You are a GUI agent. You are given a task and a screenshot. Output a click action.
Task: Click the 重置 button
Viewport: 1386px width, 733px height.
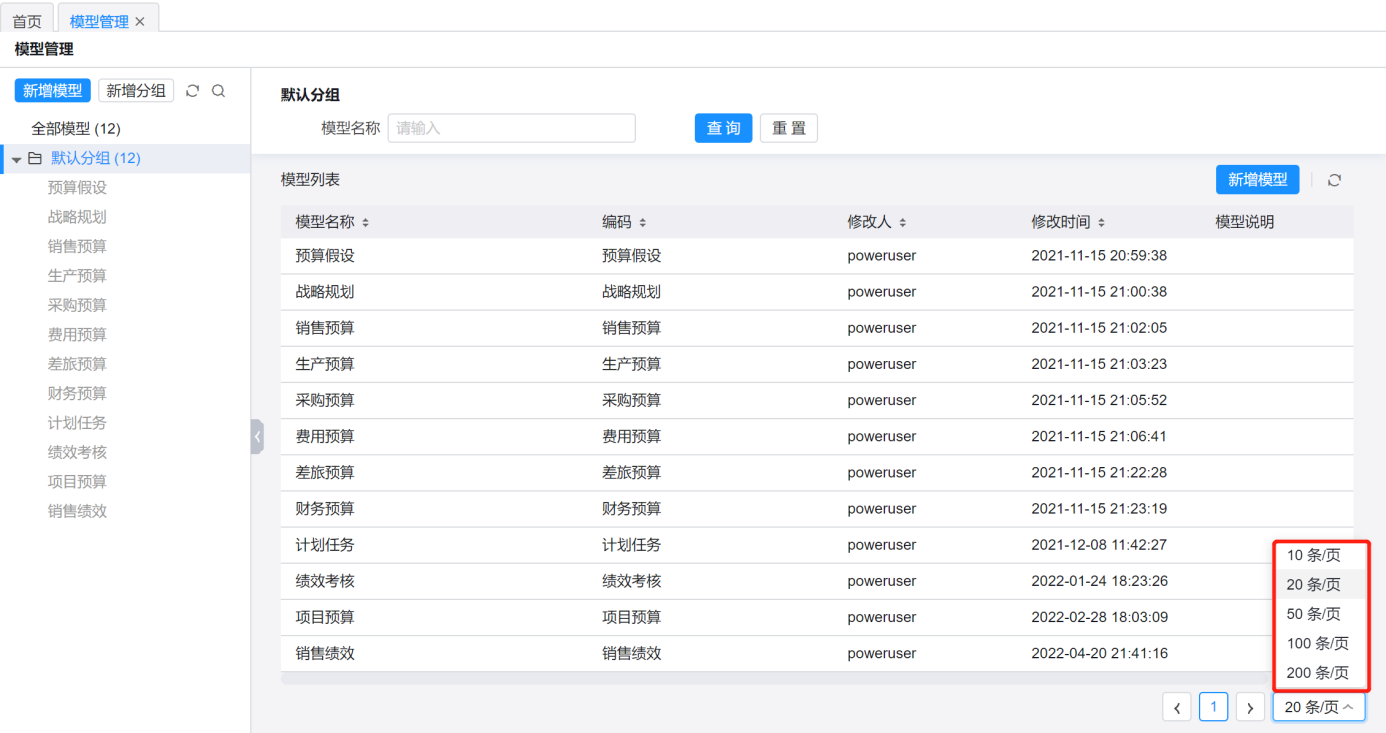pyautogui.click(x=788, y=128)
